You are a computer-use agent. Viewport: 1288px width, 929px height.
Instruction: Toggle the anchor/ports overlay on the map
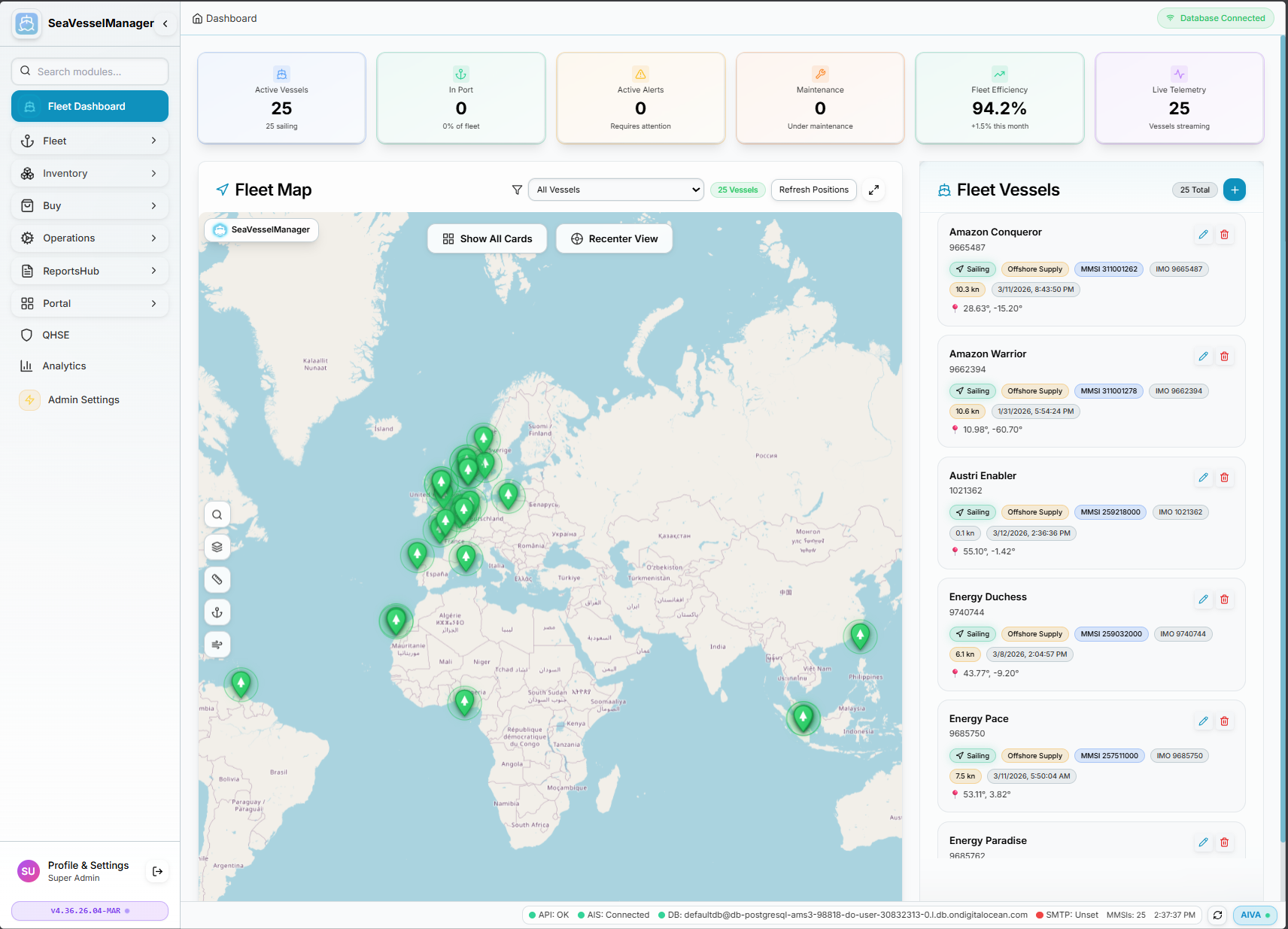point(217,612)
